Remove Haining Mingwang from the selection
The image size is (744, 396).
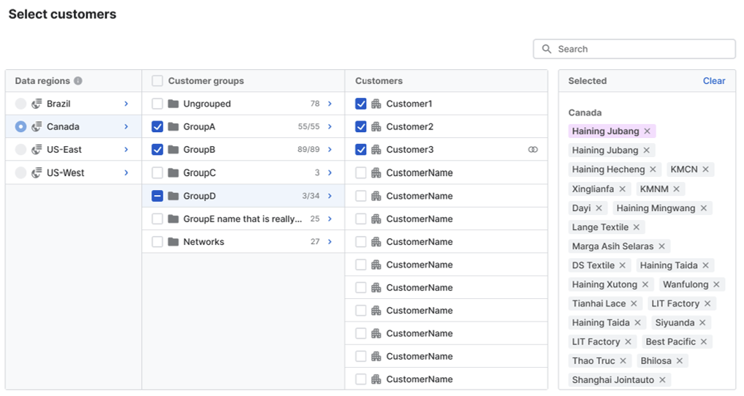pos(704,208)
